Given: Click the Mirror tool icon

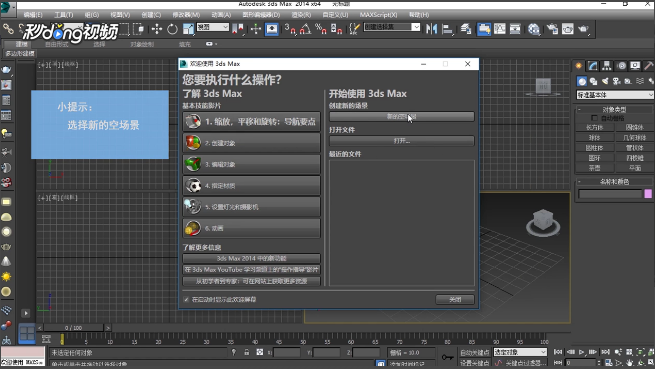Looking at the screenshot, I should [432, 29].
